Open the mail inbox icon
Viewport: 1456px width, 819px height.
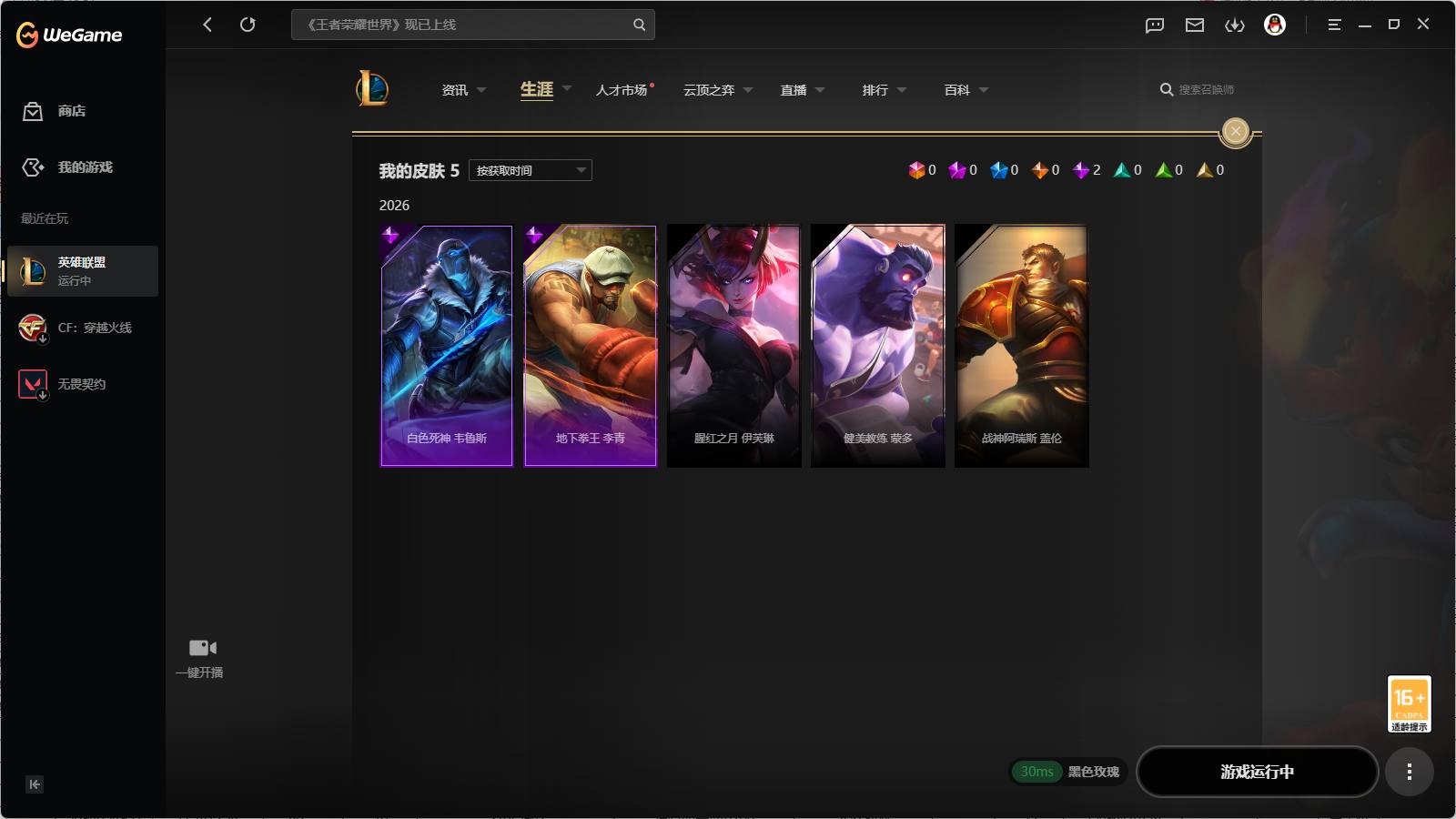pyautogui.click(x=1195, y=25)
